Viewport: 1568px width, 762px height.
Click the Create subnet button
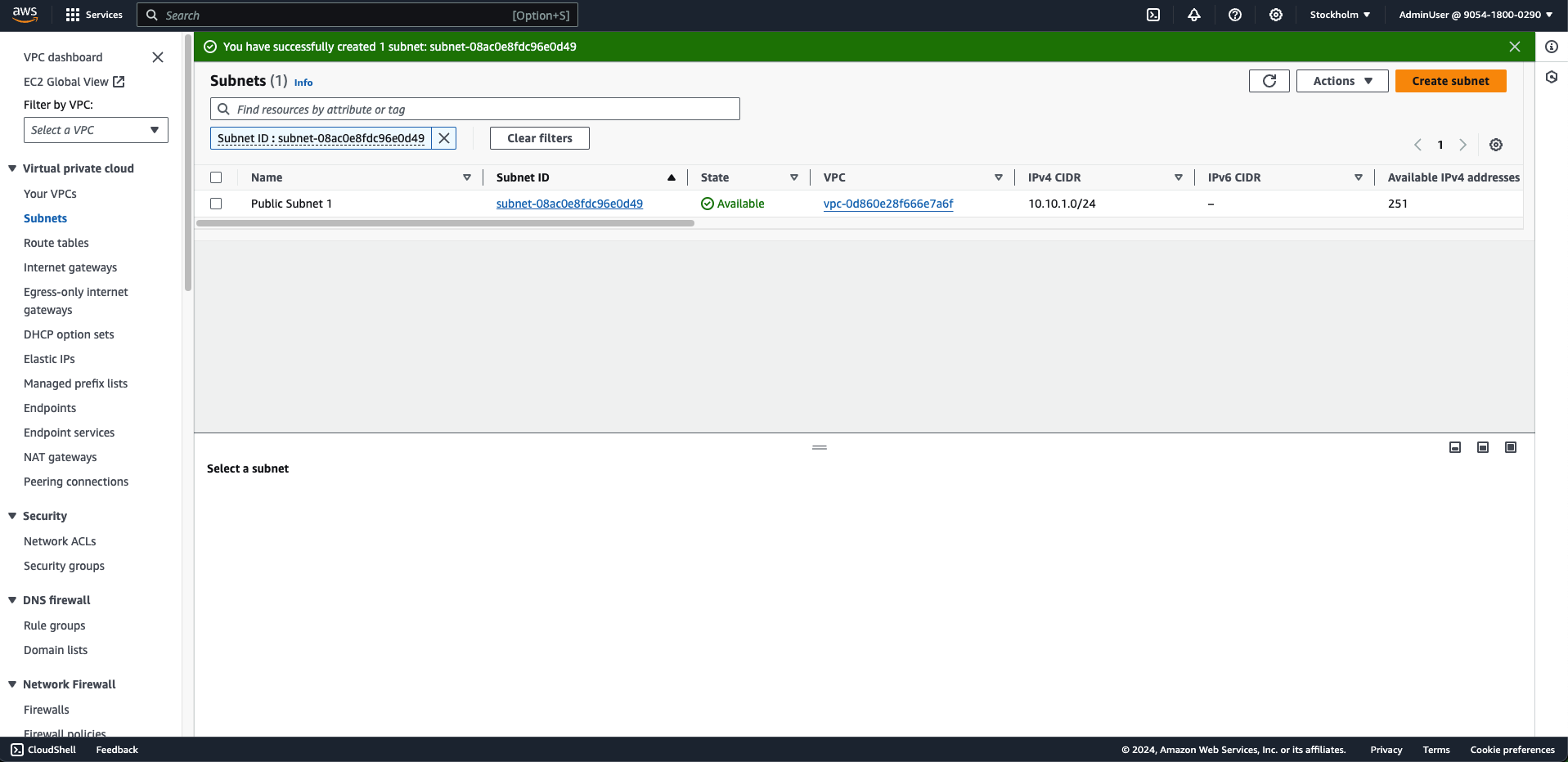(1450, 81)
